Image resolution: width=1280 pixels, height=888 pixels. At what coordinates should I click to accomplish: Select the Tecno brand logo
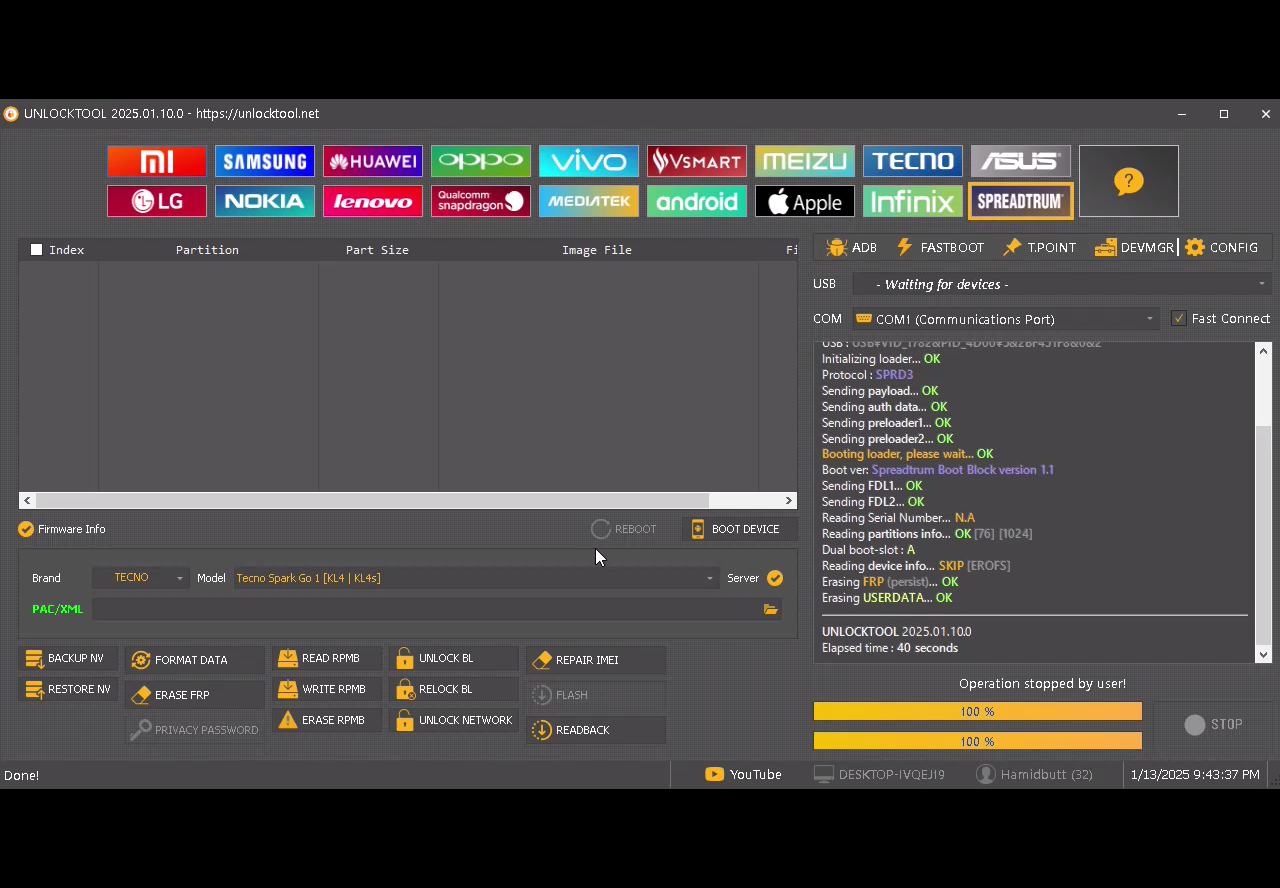[x=913, y=161]
